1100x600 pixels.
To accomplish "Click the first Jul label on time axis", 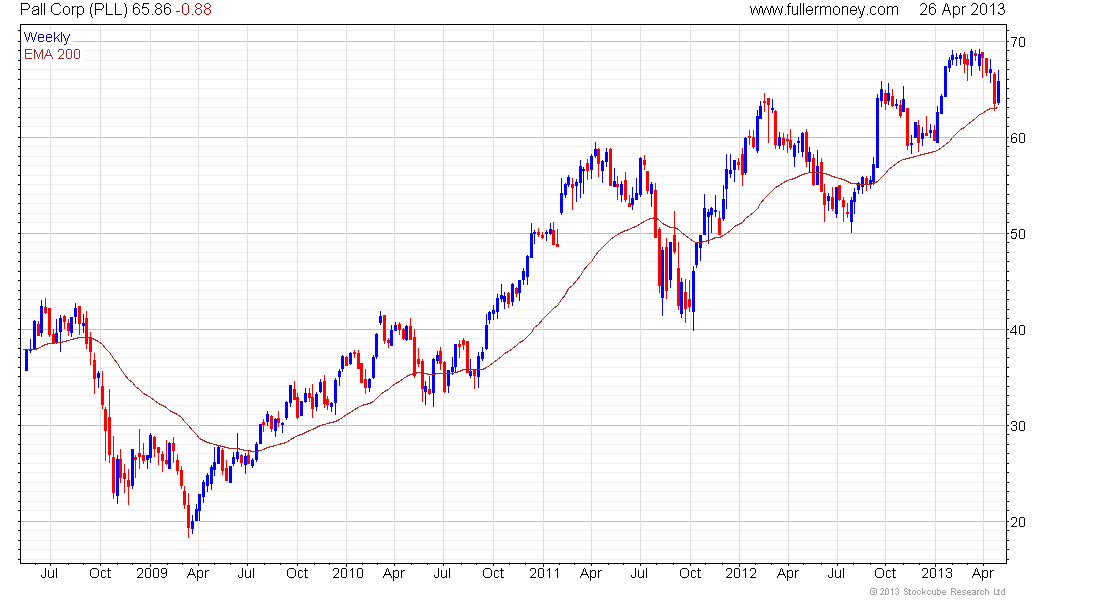I will [49, 573].
